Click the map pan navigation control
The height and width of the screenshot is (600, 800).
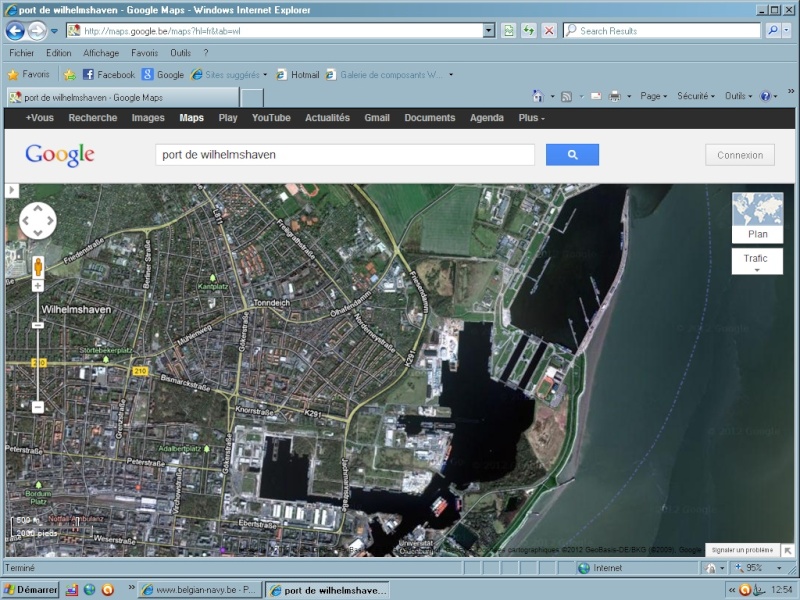coord(38,220)
